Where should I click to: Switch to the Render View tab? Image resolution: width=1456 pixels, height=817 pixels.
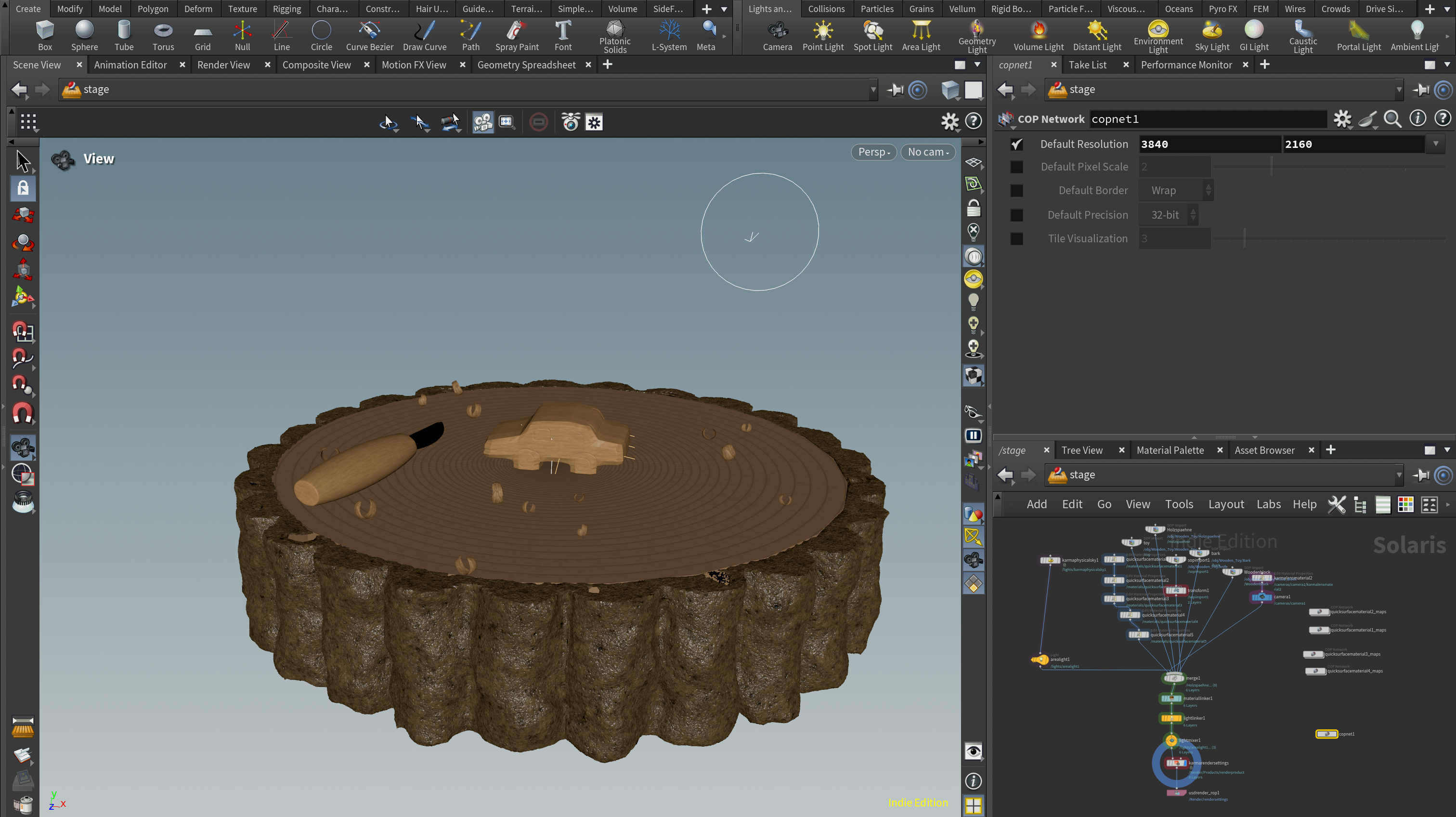(x=223, y=65)
